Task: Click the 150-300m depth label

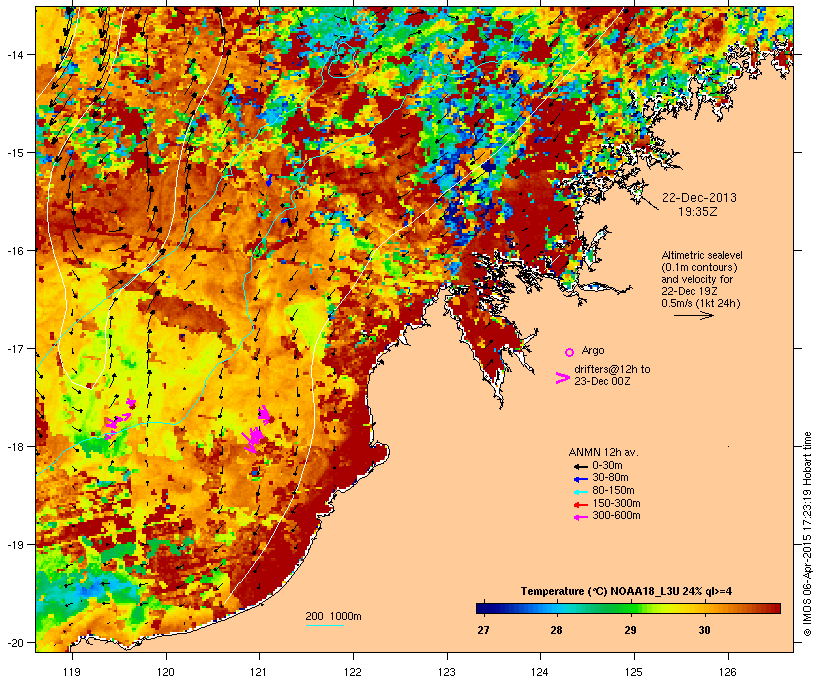Action: pos(616,503)
